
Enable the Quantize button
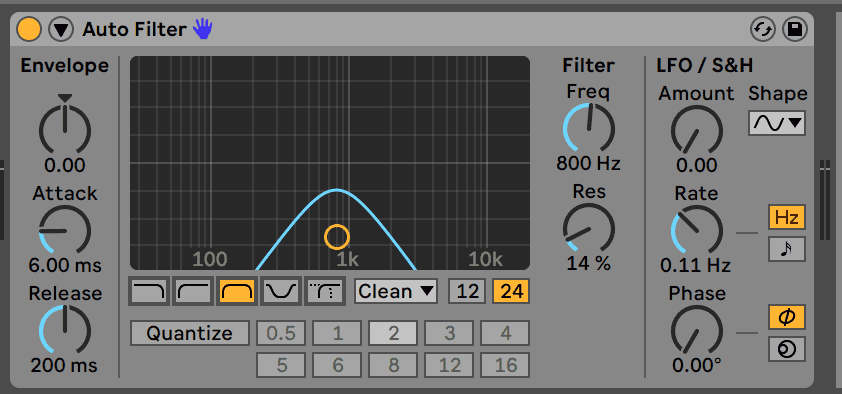[190, 333]
